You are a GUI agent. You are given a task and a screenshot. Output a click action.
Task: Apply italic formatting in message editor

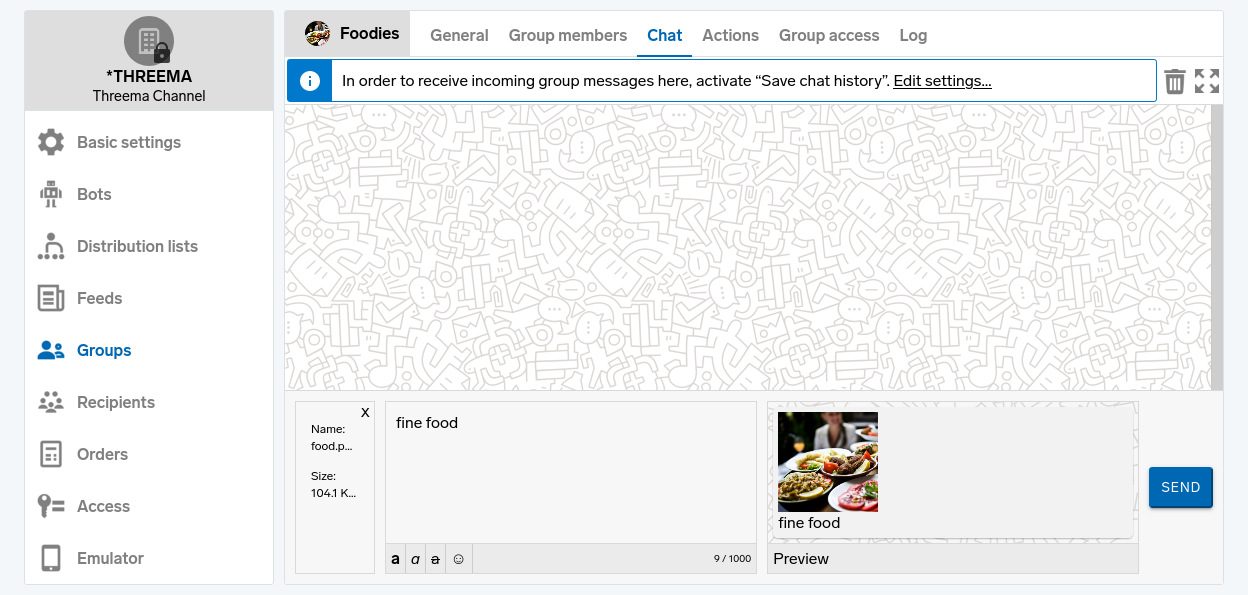415,559
